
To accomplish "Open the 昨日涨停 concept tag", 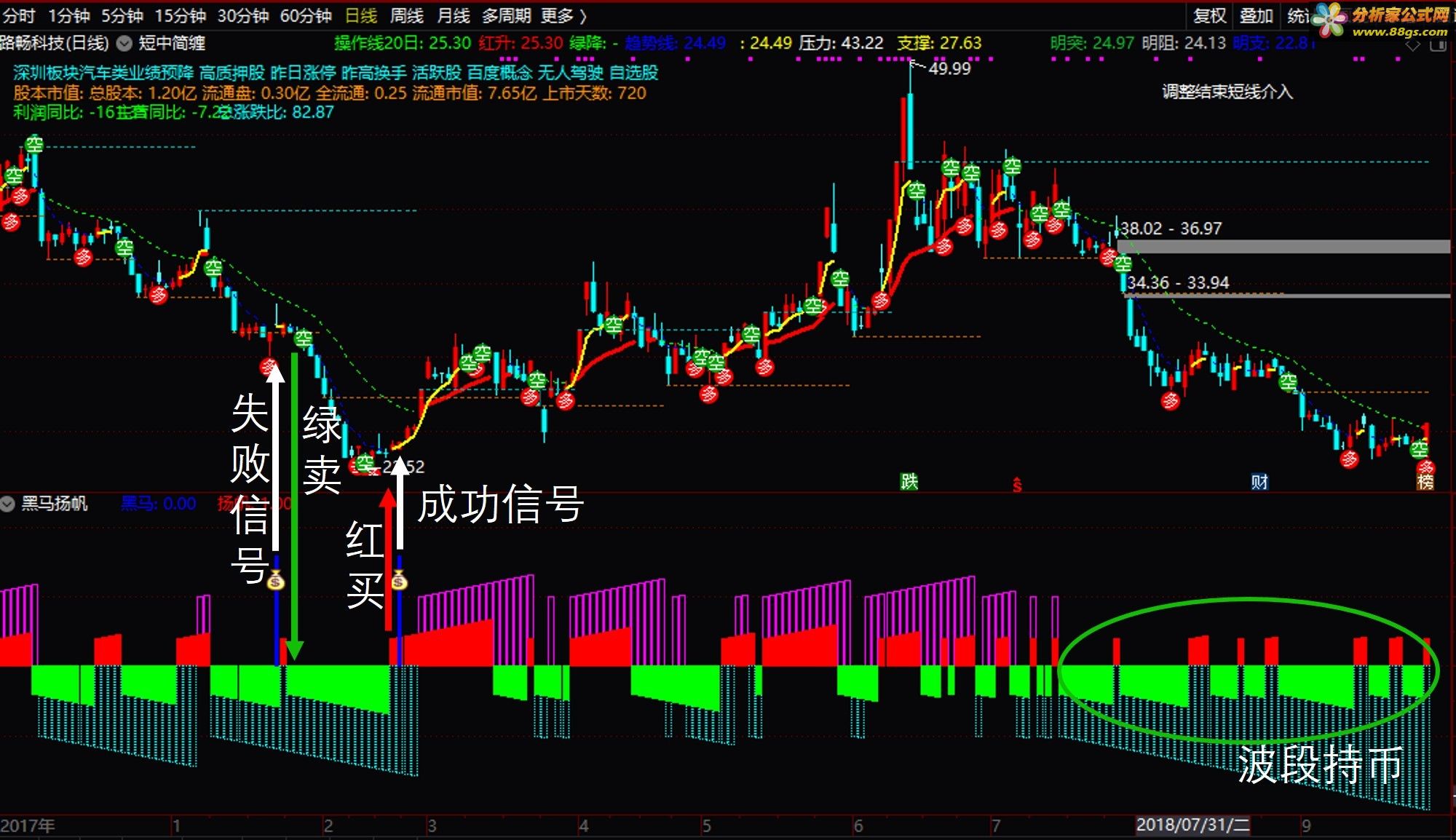I will (x=303, y=73).
